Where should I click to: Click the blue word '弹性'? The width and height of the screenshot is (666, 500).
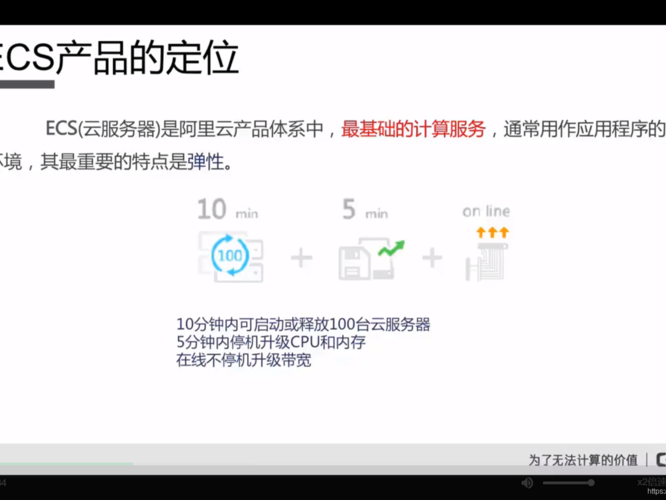[x=206, y=161]
